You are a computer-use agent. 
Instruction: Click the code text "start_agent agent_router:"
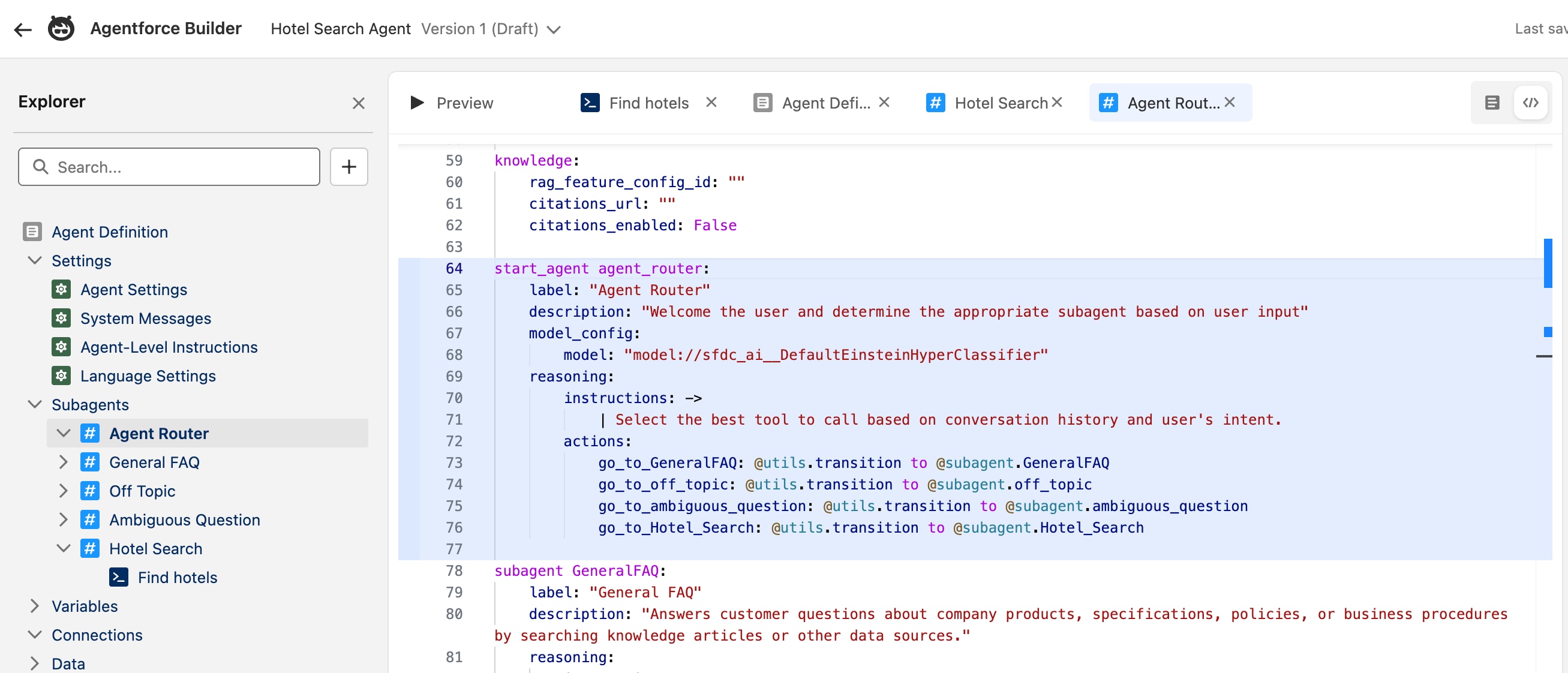tap(602, 268)
